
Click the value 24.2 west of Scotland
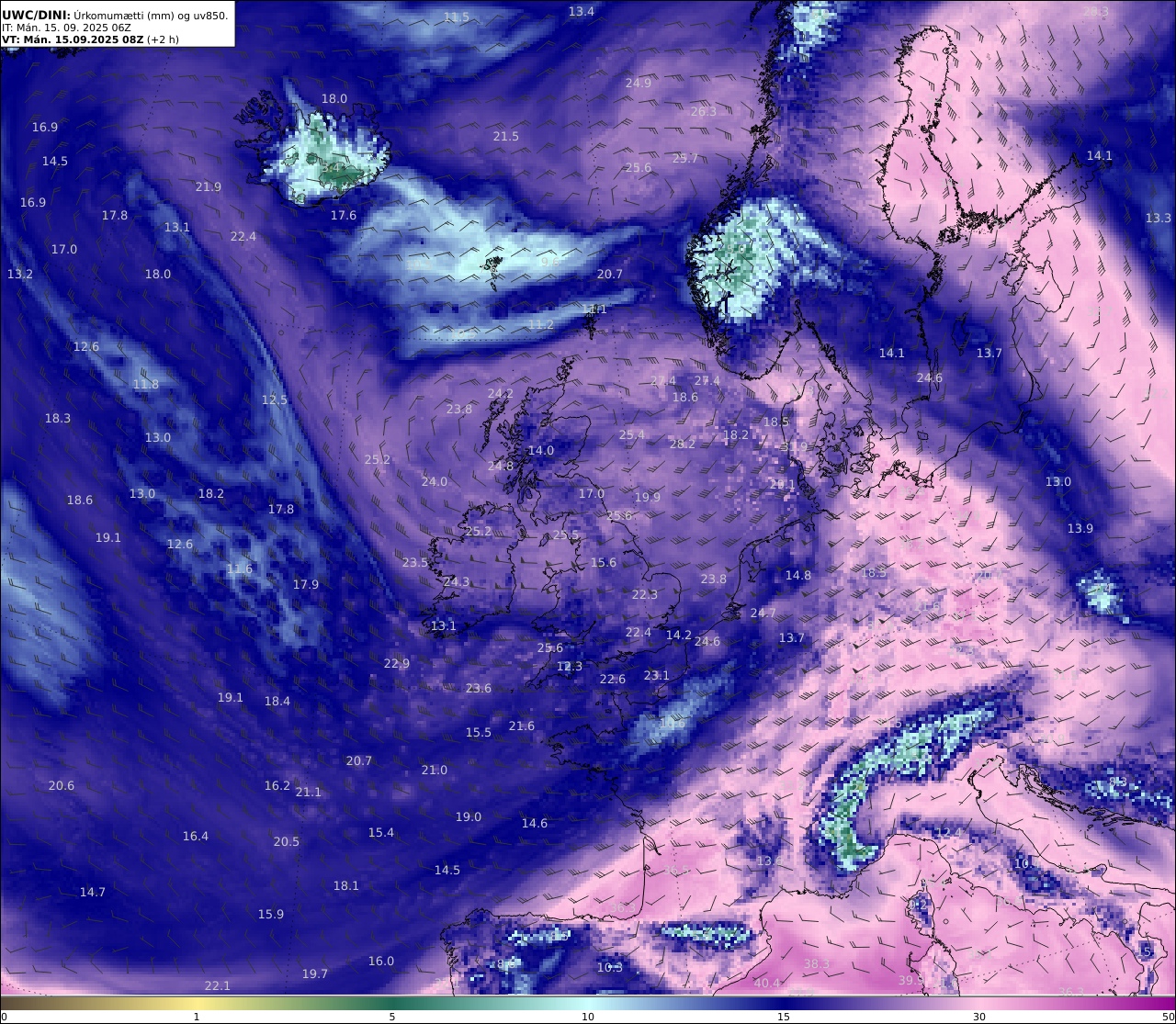coord(501,393)
